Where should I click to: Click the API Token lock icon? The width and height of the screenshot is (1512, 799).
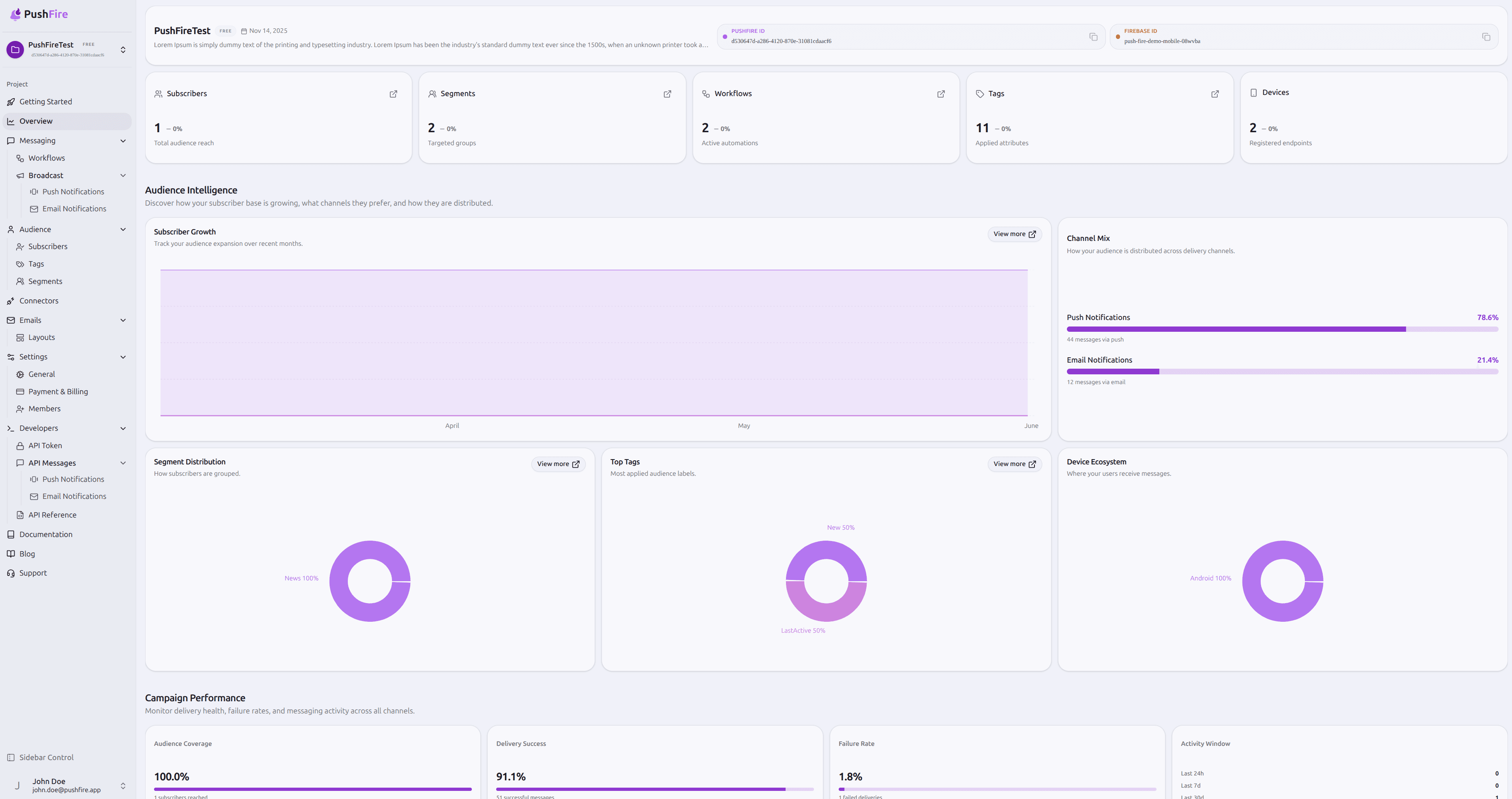click(x=20, y=446)
